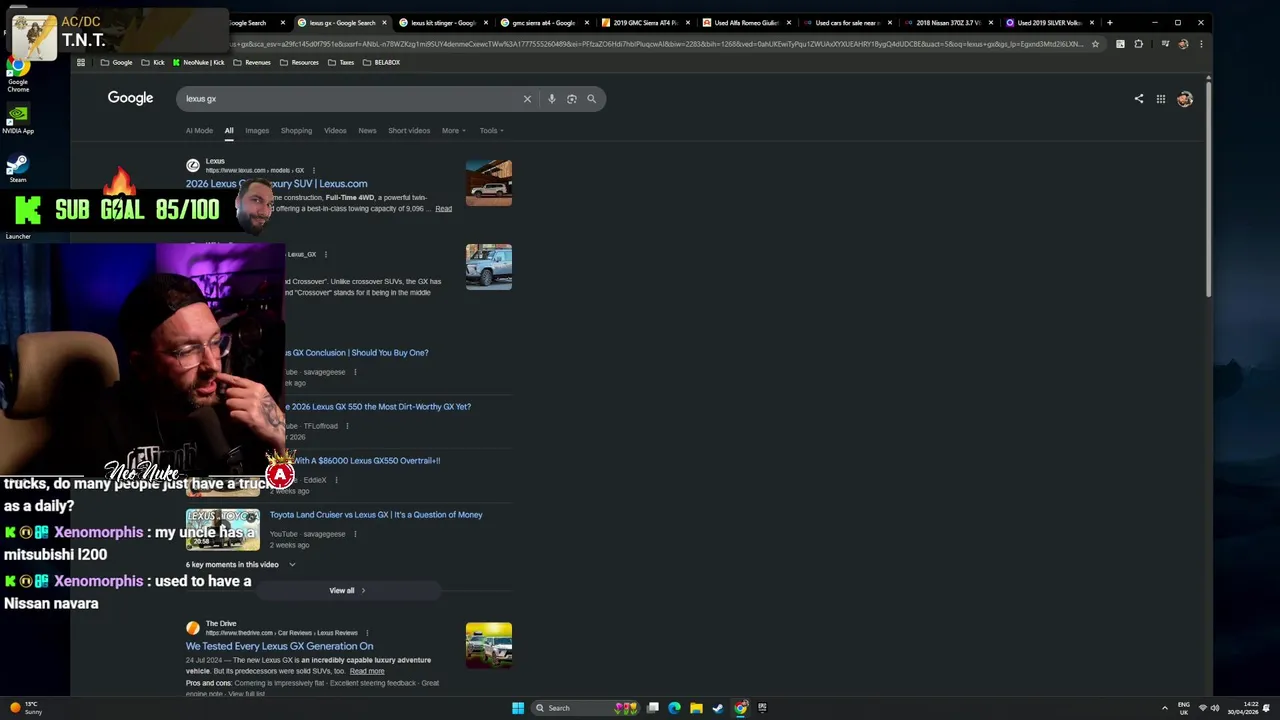Screen dimensions: 1280x720
Task: Switch to Videos results tab
Action: click(x=335, y=130)
